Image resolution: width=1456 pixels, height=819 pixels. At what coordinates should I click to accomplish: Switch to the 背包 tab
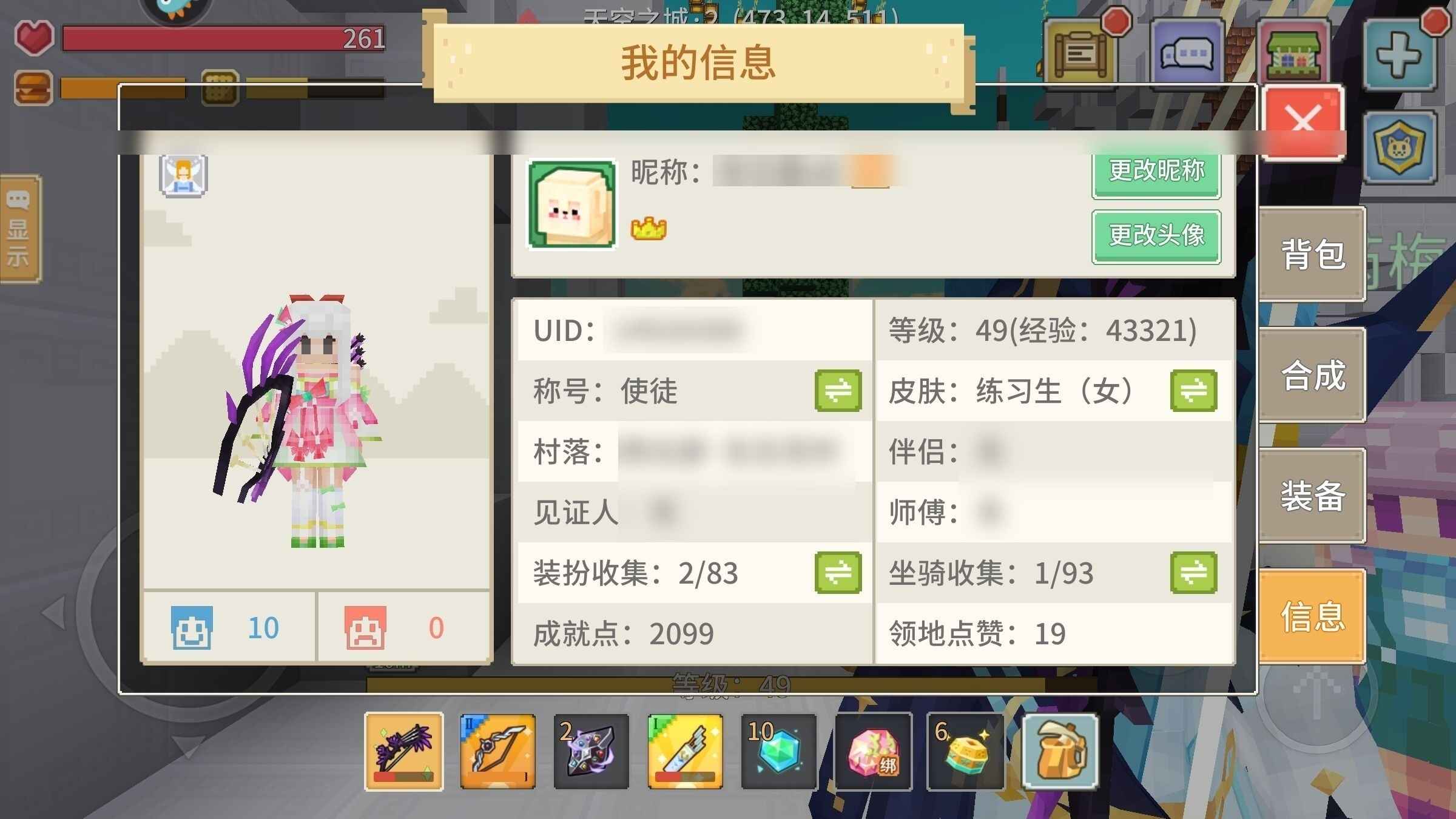(1312, 254)
